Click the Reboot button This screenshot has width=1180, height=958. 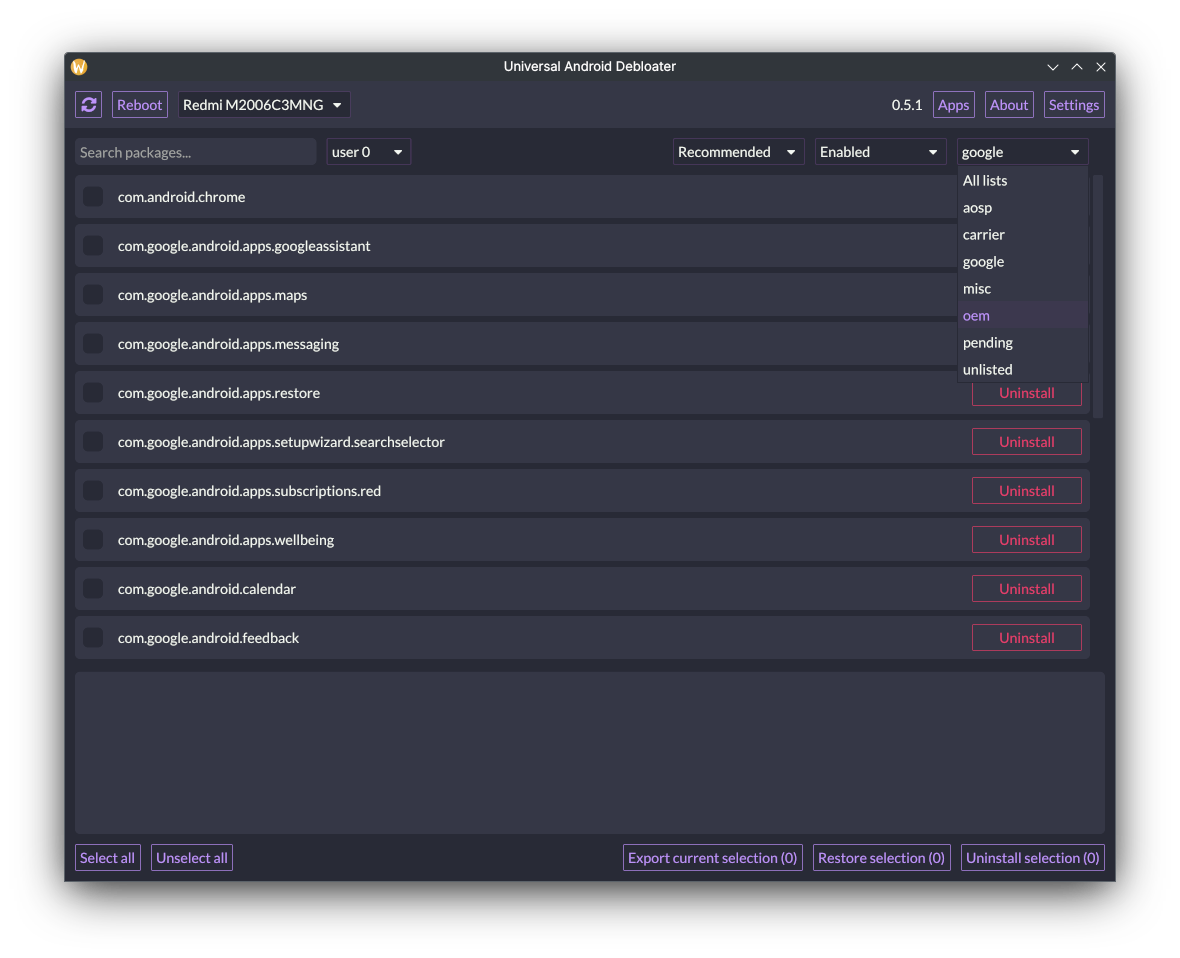click(x=139, y=105)
